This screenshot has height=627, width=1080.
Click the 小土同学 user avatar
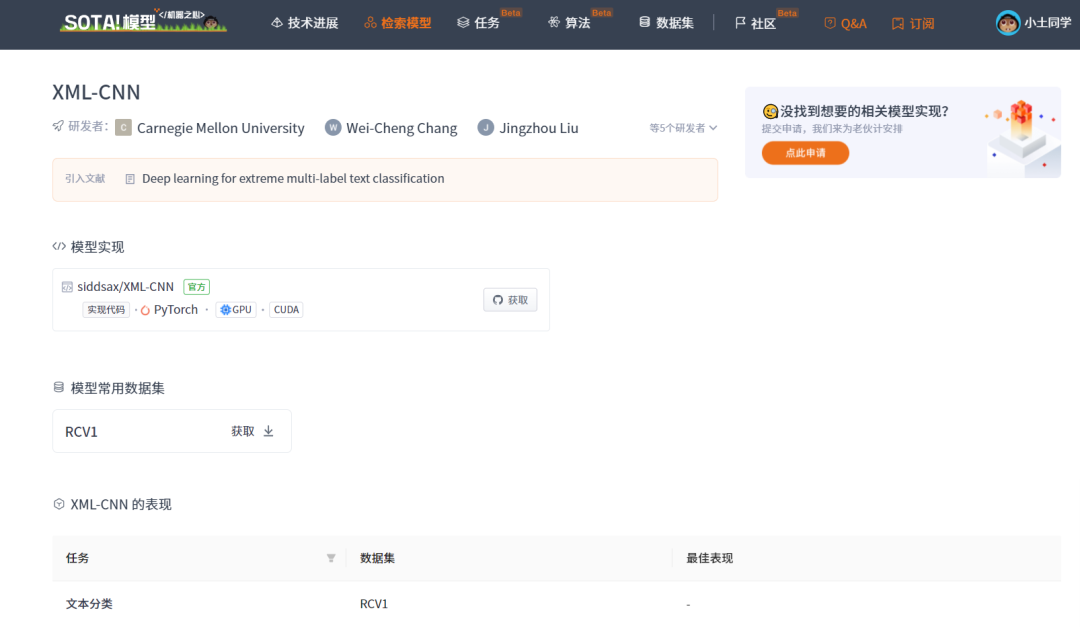coord(1007,22)
